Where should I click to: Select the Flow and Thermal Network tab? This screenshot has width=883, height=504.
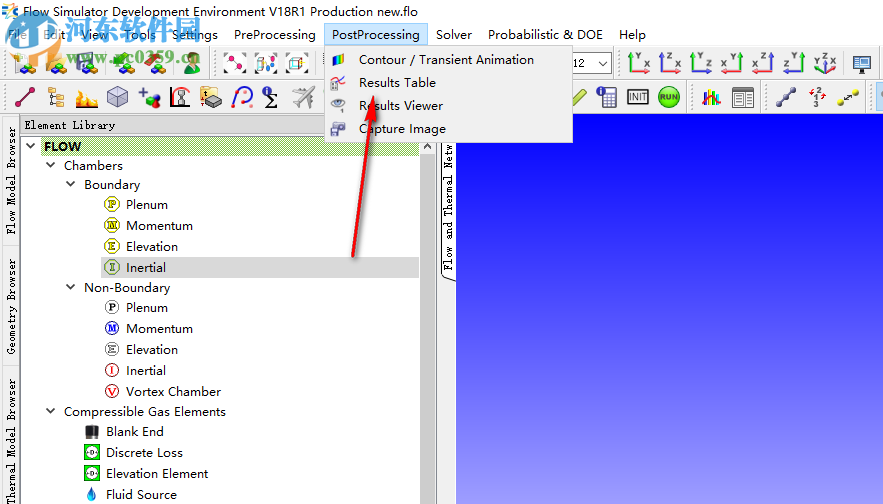coord(448,207)
